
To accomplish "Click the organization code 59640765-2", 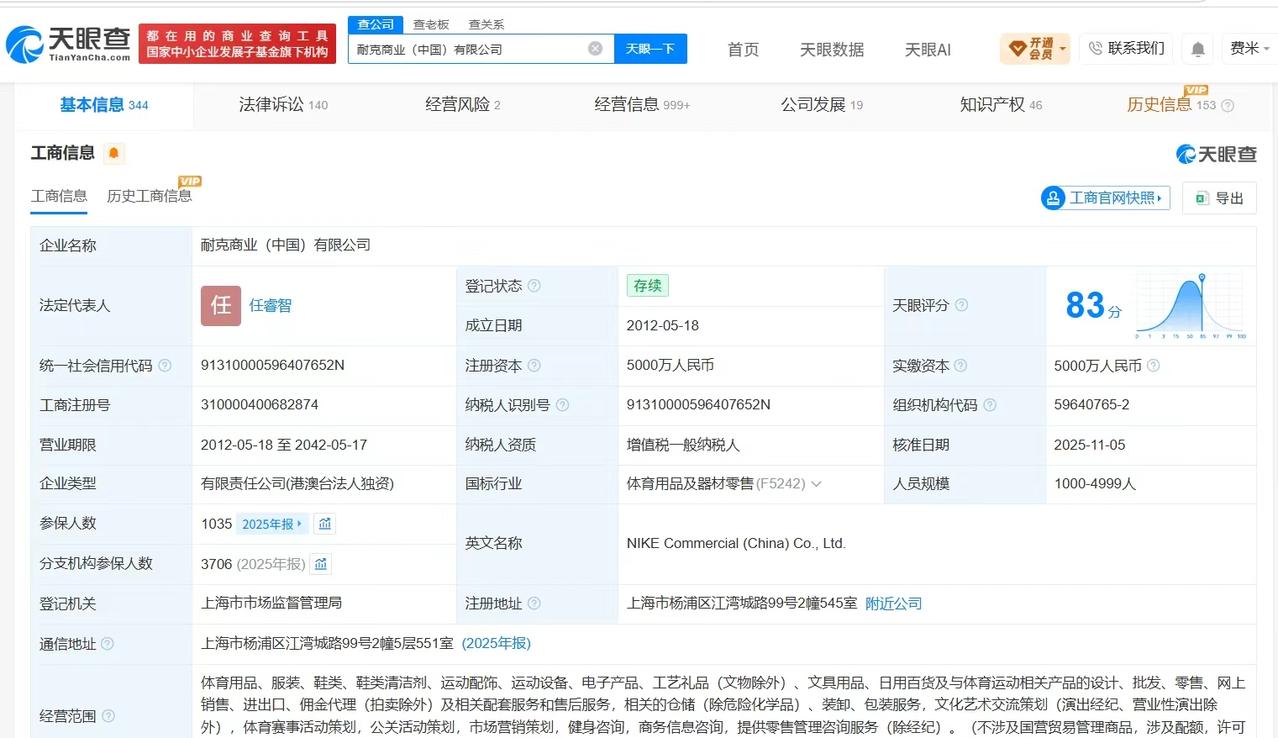I will pos(1093,405).
